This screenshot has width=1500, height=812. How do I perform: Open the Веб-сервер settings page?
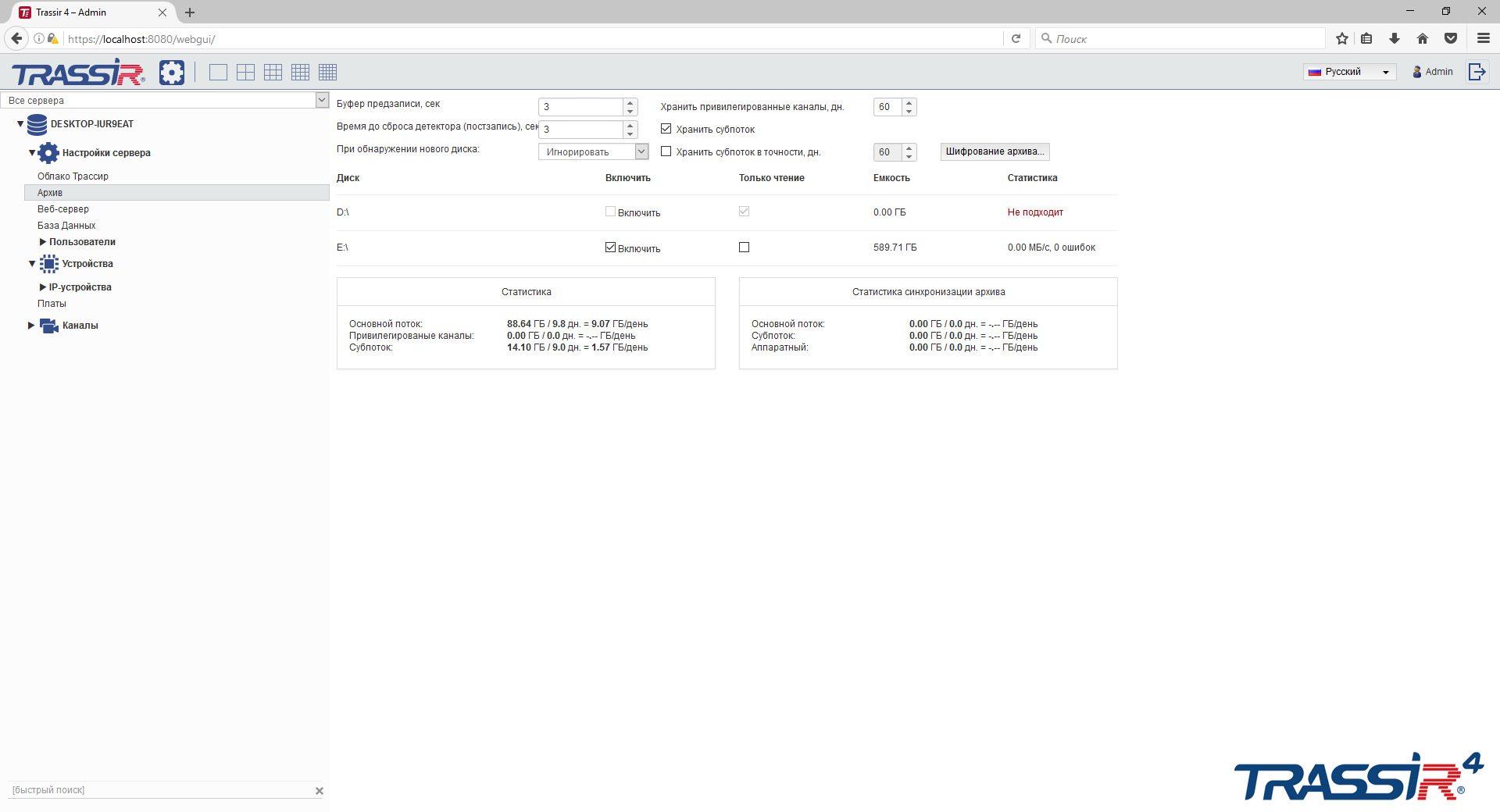63,208
